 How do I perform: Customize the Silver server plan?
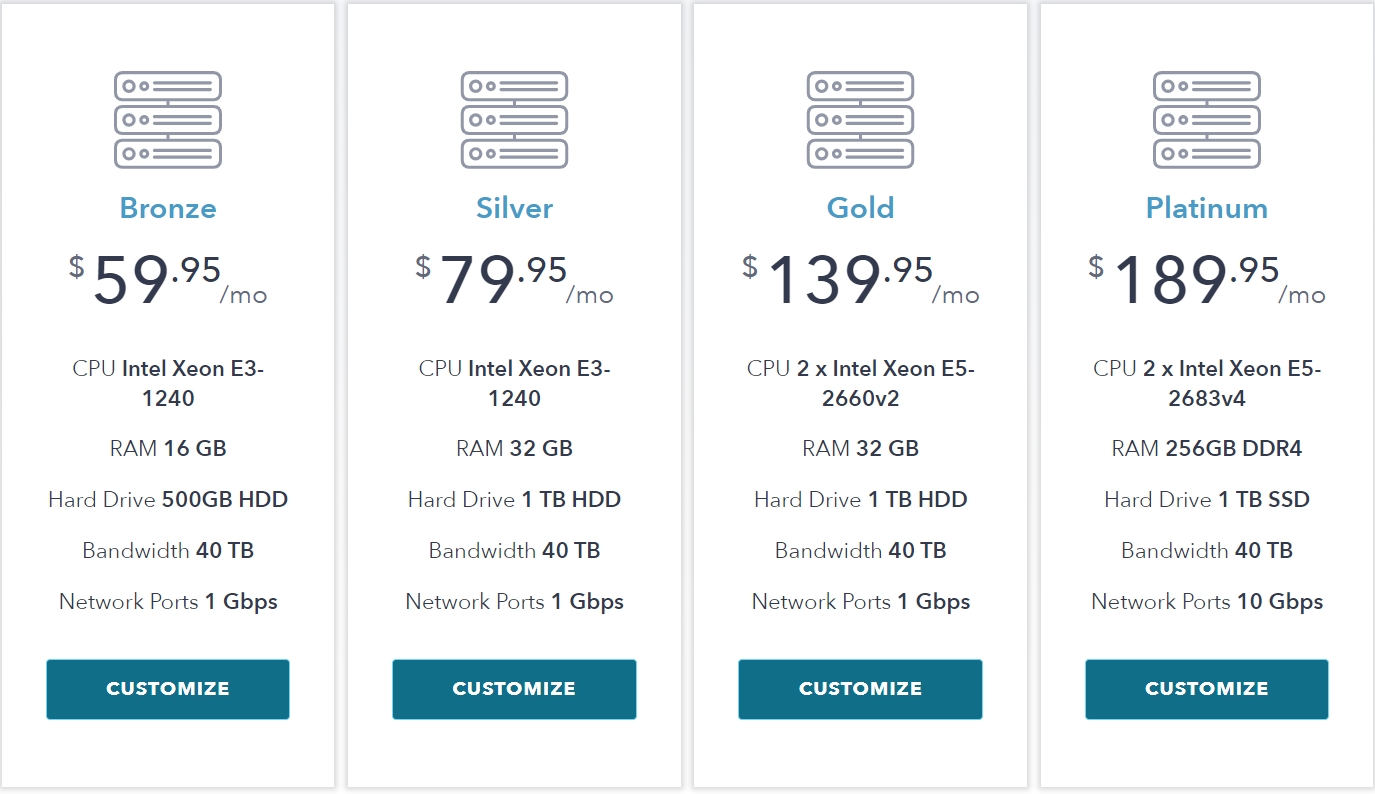click(514, 689)
